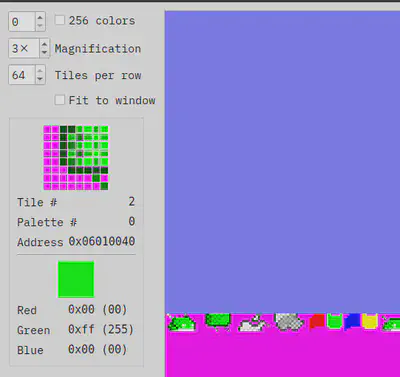Enable the 256 colors checkbox
The height and width of the screenshot is (377, 400).
tap(60, 20)
